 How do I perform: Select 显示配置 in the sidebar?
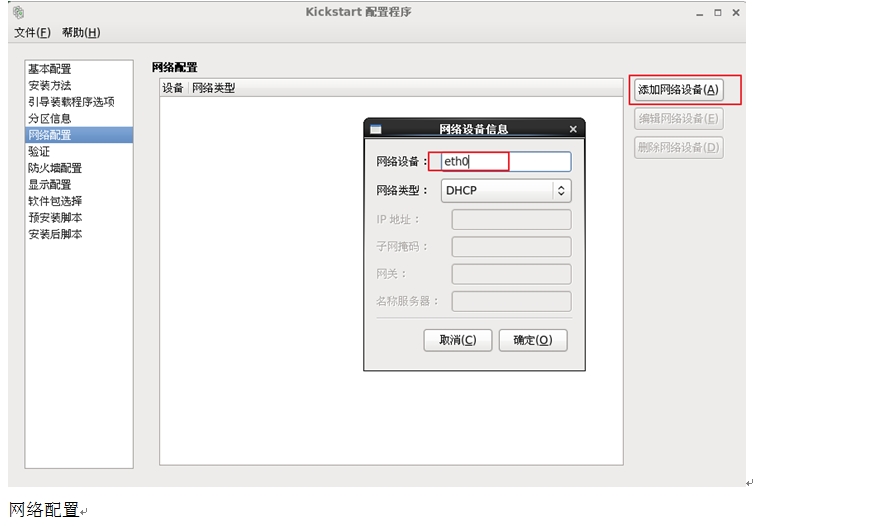(79, 185)
